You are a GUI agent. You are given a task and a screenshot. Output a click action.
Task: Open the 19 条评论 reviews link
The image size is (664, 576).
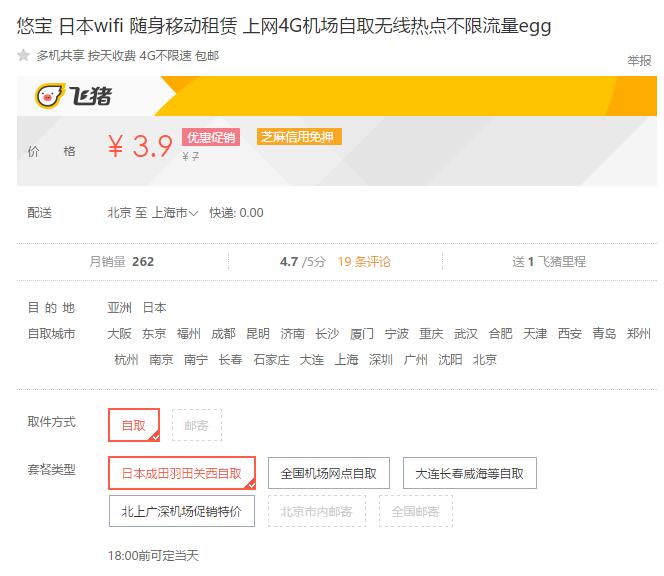(x=364, y=262)
